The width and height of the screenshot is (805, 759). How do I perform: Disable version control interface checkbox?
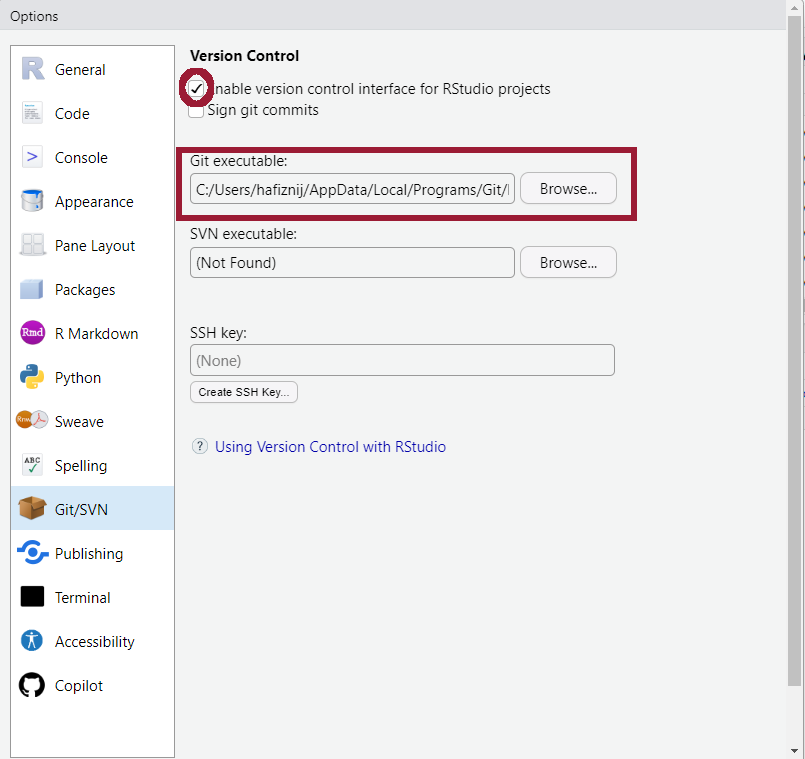pyautogui.click(x=197, y=89)
